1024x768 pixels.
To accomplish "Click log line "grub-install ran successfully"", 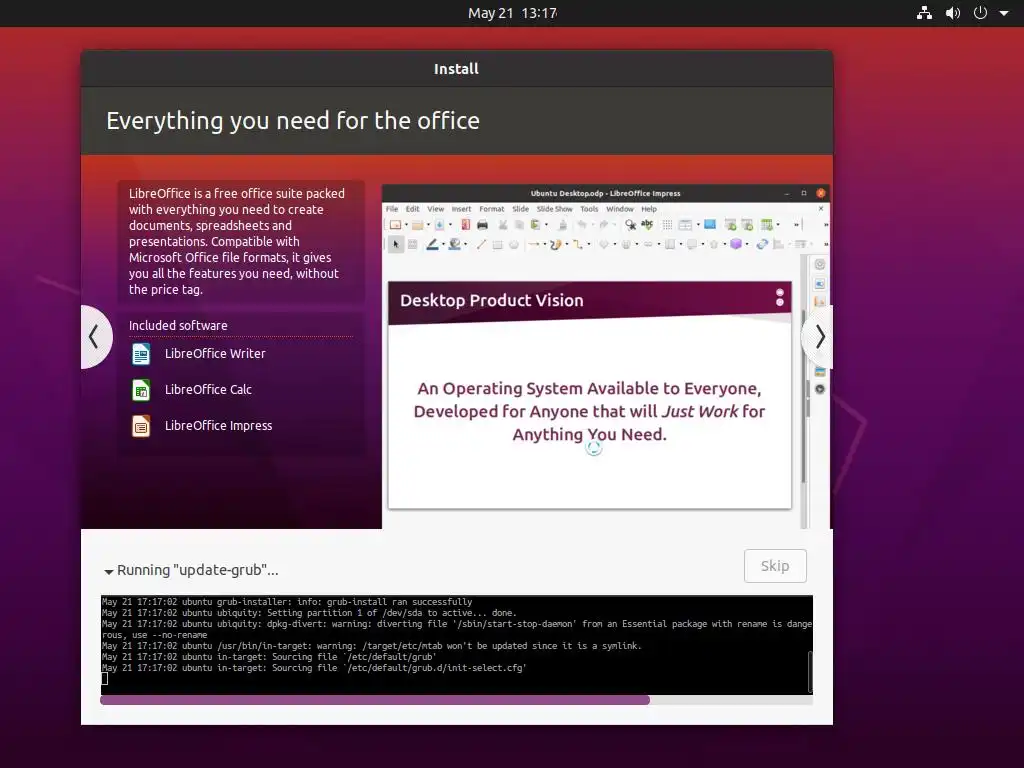I will click(x=287, y=602).
